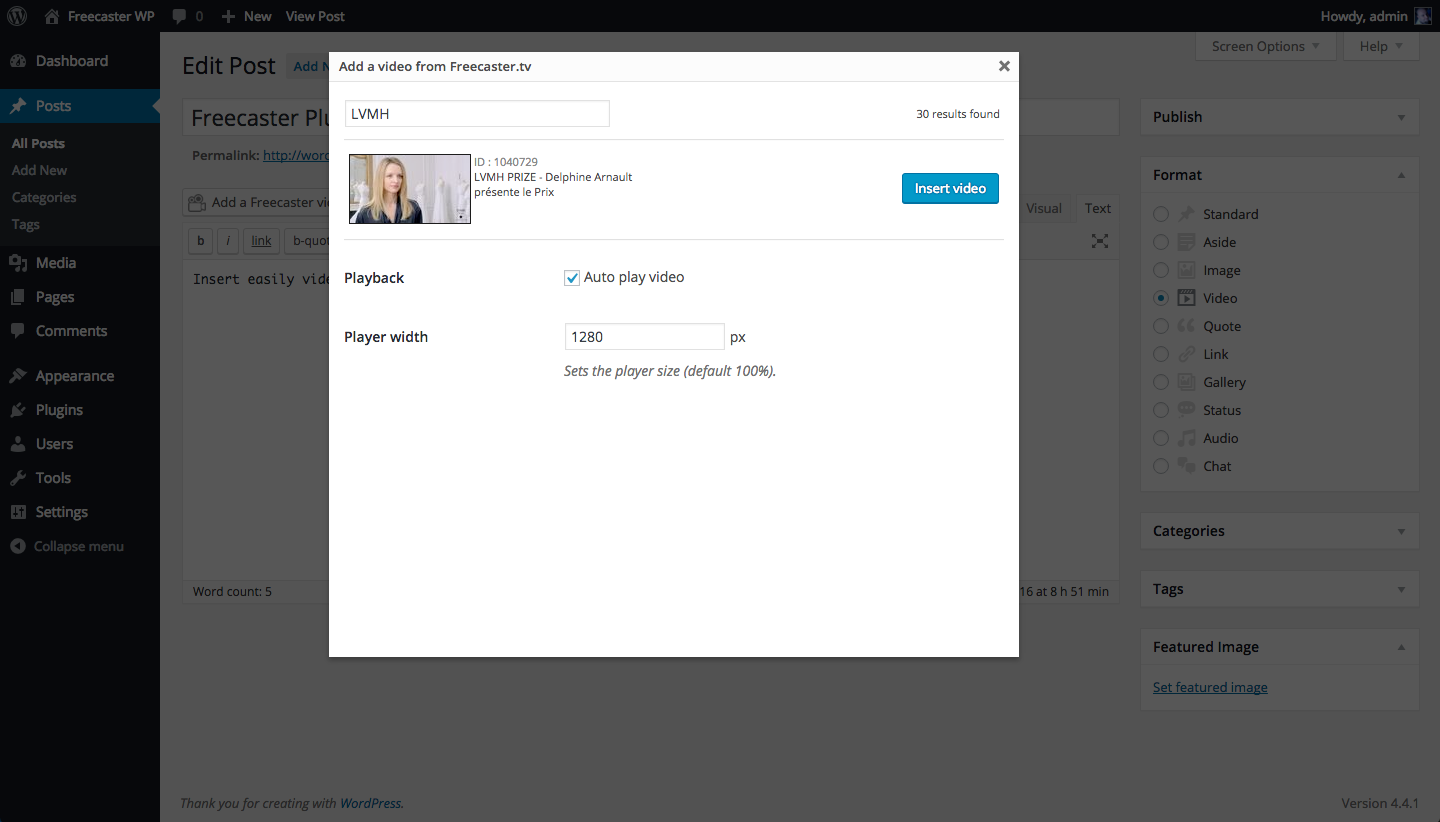Click the italic i quicktag button
The image size is (1440, 822).
[228, 241]
